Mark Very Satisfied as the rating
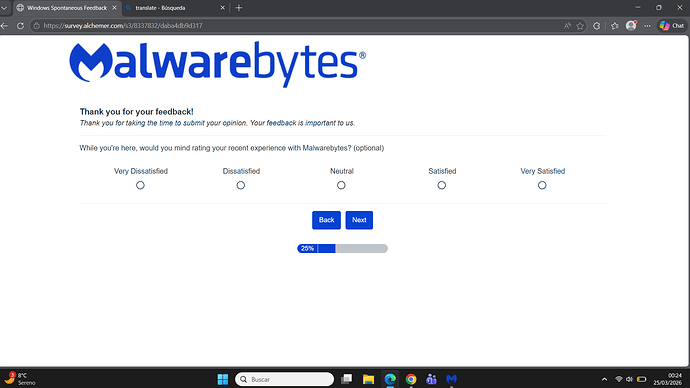The width and height of the screenshot is (690, 388). (x=542, y=185)
